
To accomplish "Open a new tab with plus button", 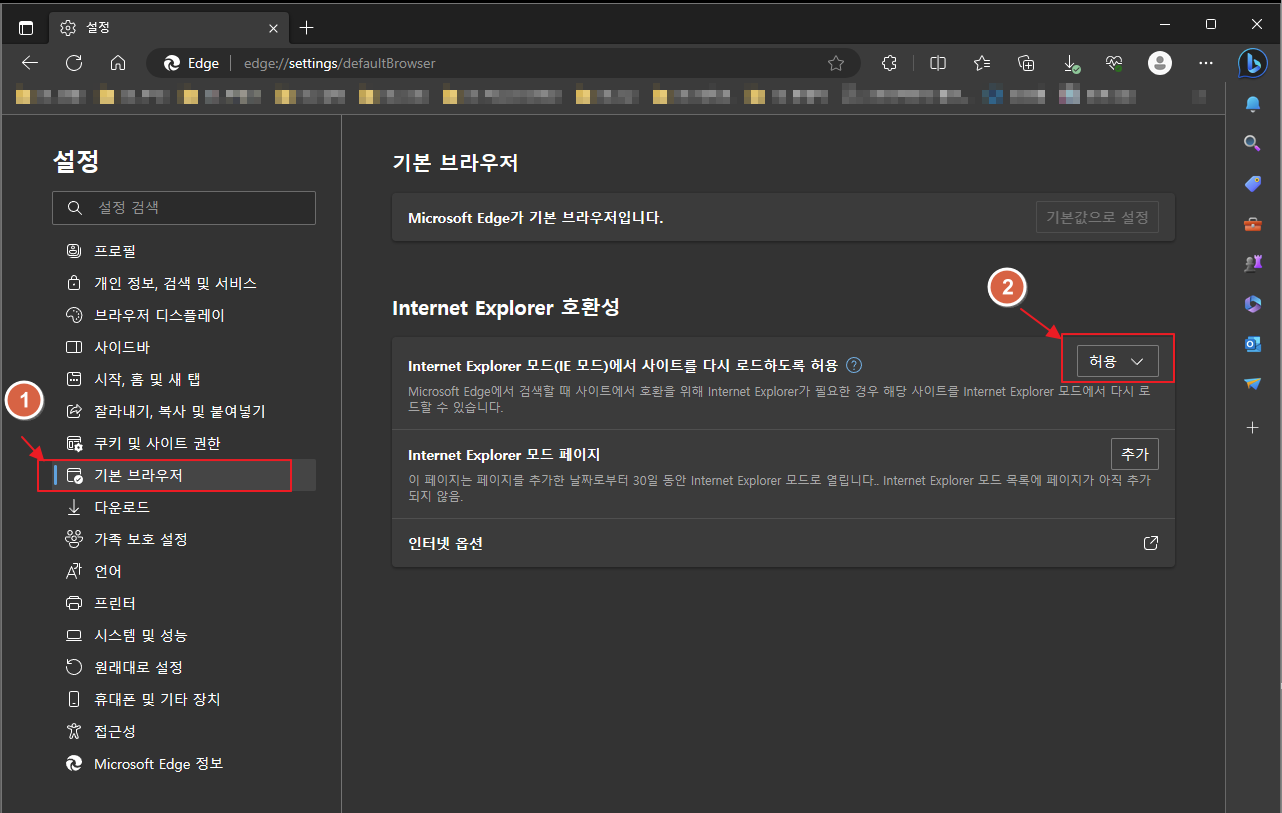I will click(306, 27).
